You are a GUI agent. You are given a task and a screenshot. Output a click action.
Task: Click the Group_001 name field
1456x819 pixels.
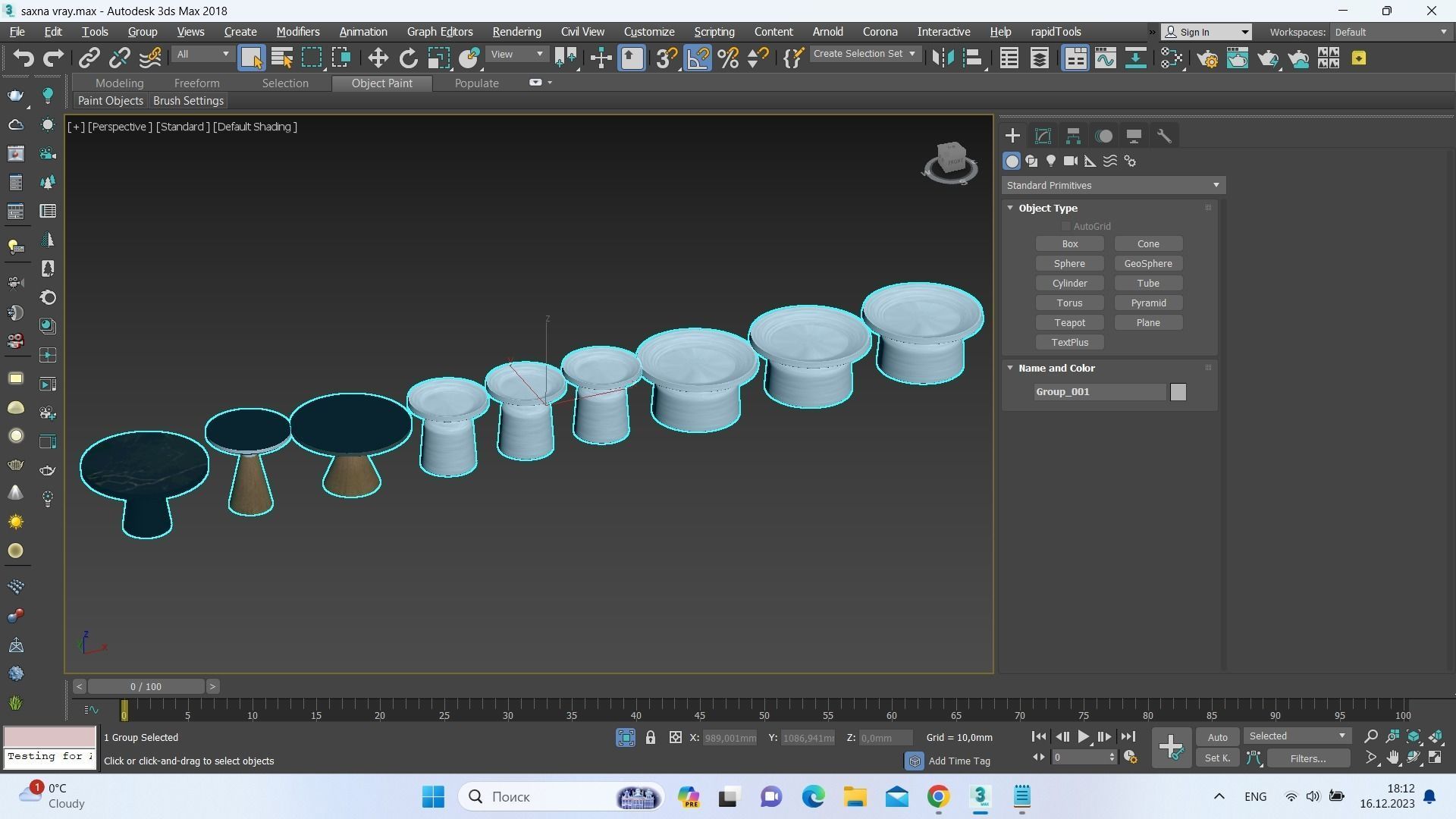coord(1100,392)
